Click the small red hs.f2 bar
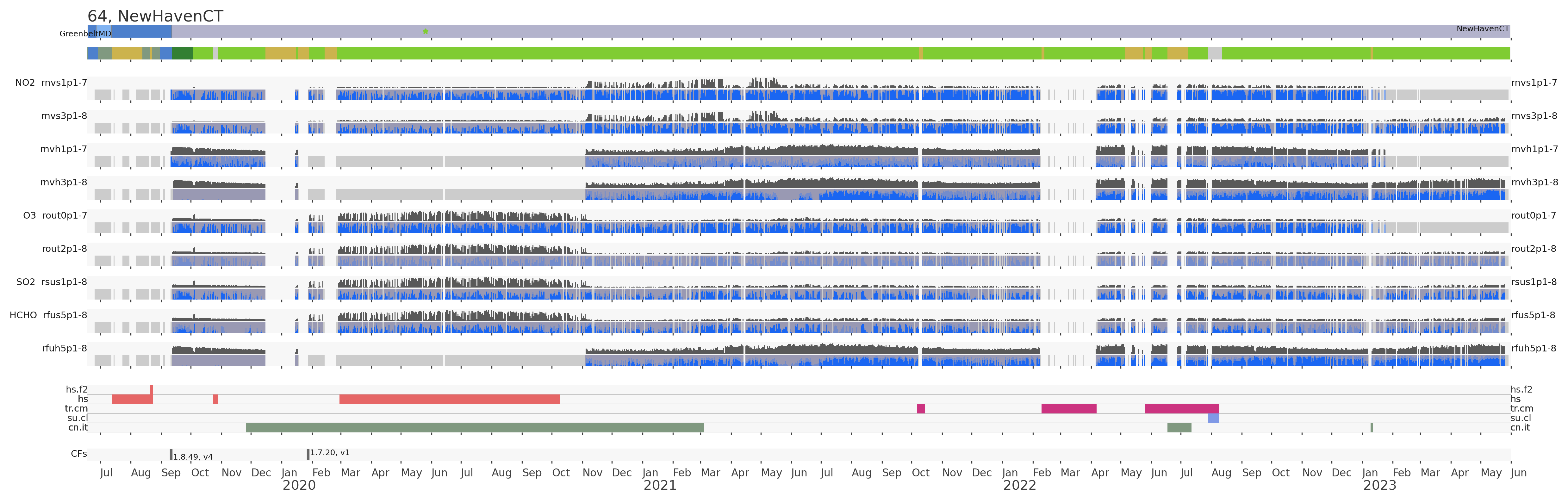The image size is (1568, 502). click(x=152, y=389)
